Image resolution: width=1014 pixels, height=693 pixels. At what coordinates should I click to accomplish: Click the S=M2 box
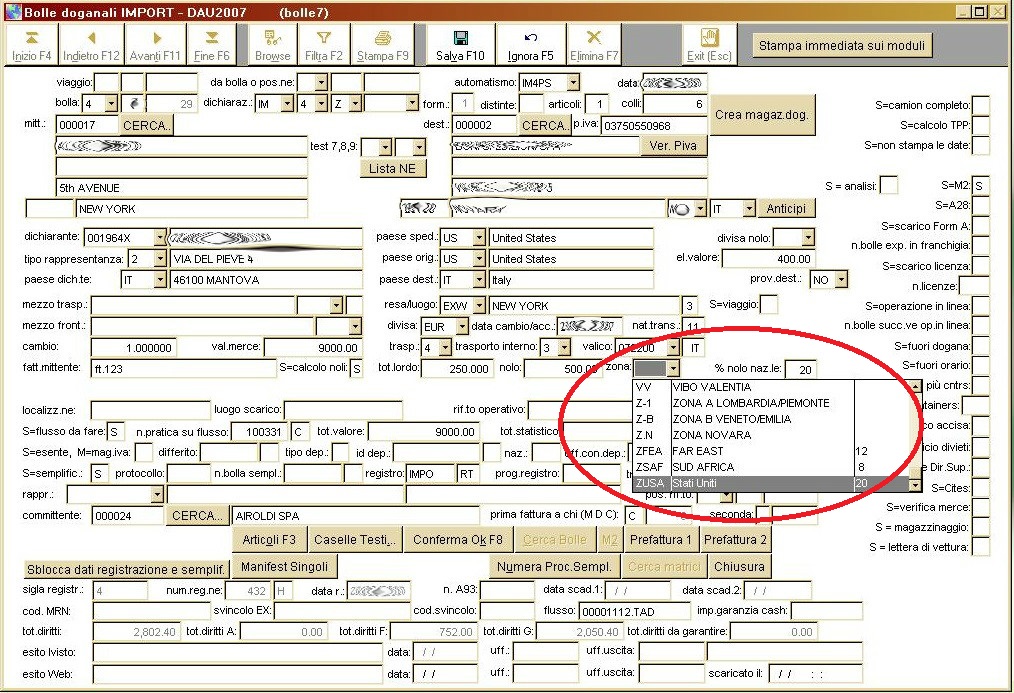[981, 186]
